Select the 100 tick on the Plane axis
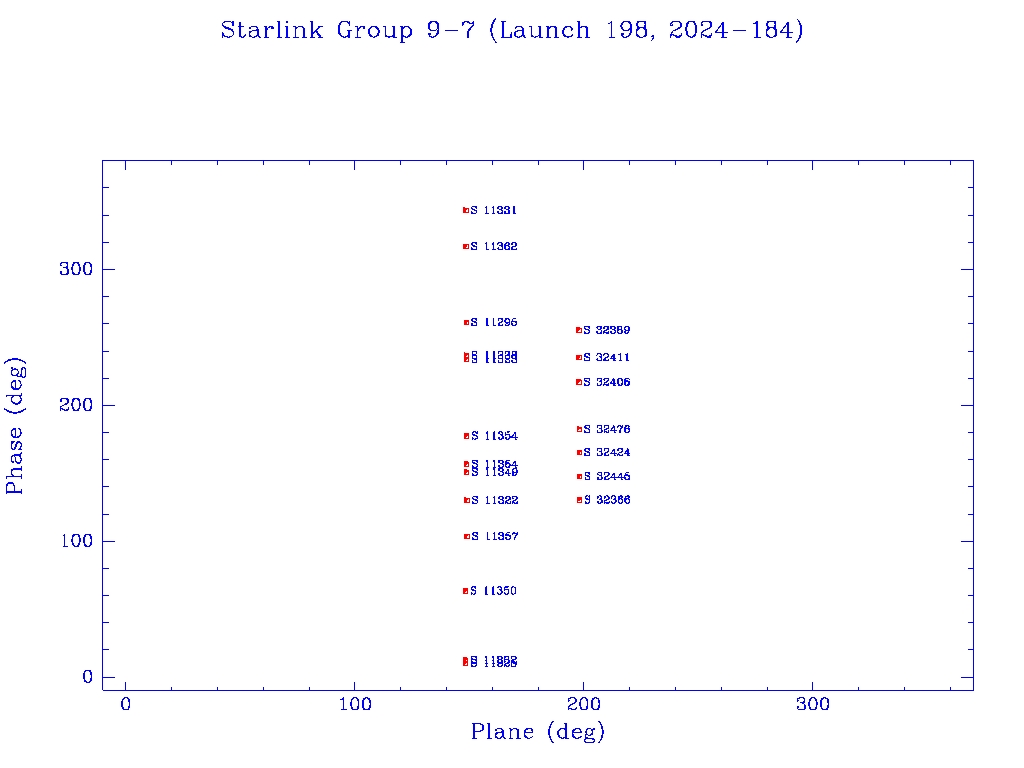The image size is (1024, 768). (x=355, y=704)
